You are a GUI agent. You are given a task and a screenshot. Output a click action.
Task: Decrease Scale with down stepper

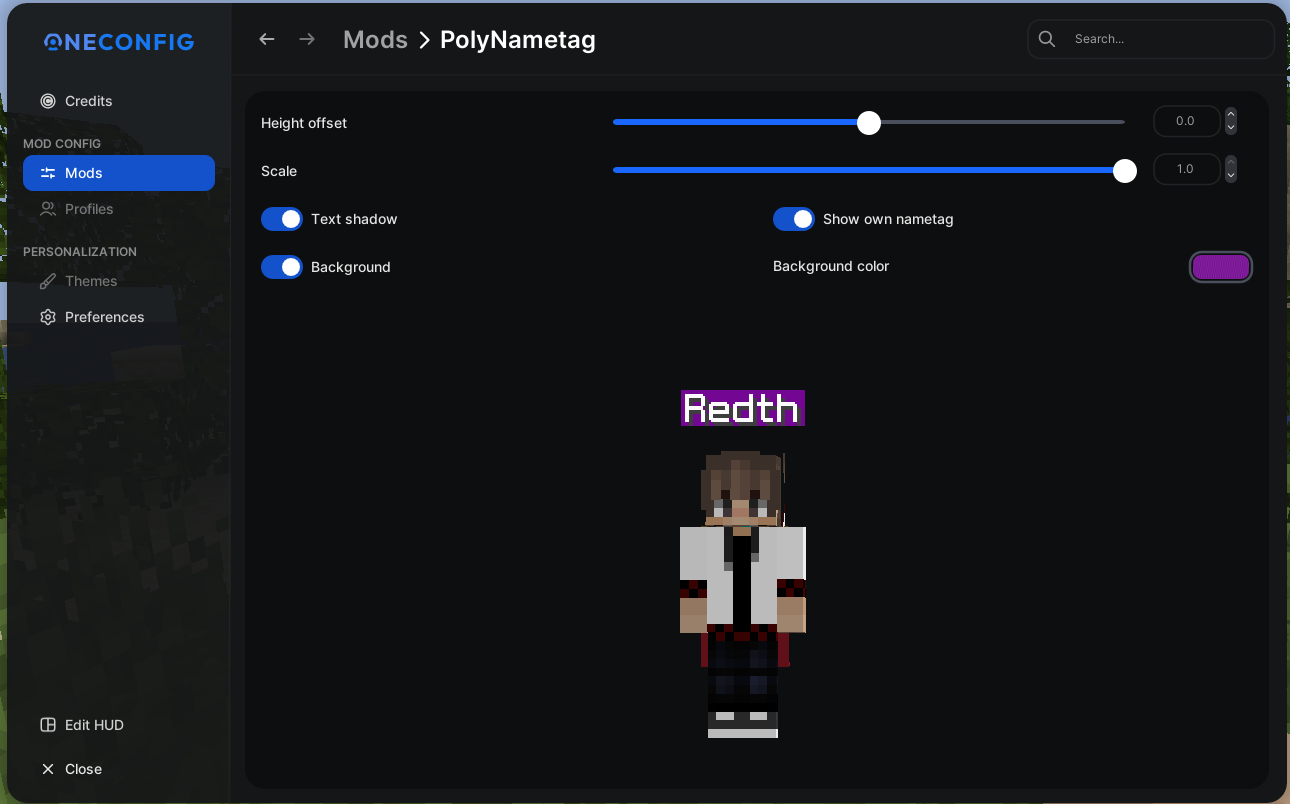point(1231,176)
